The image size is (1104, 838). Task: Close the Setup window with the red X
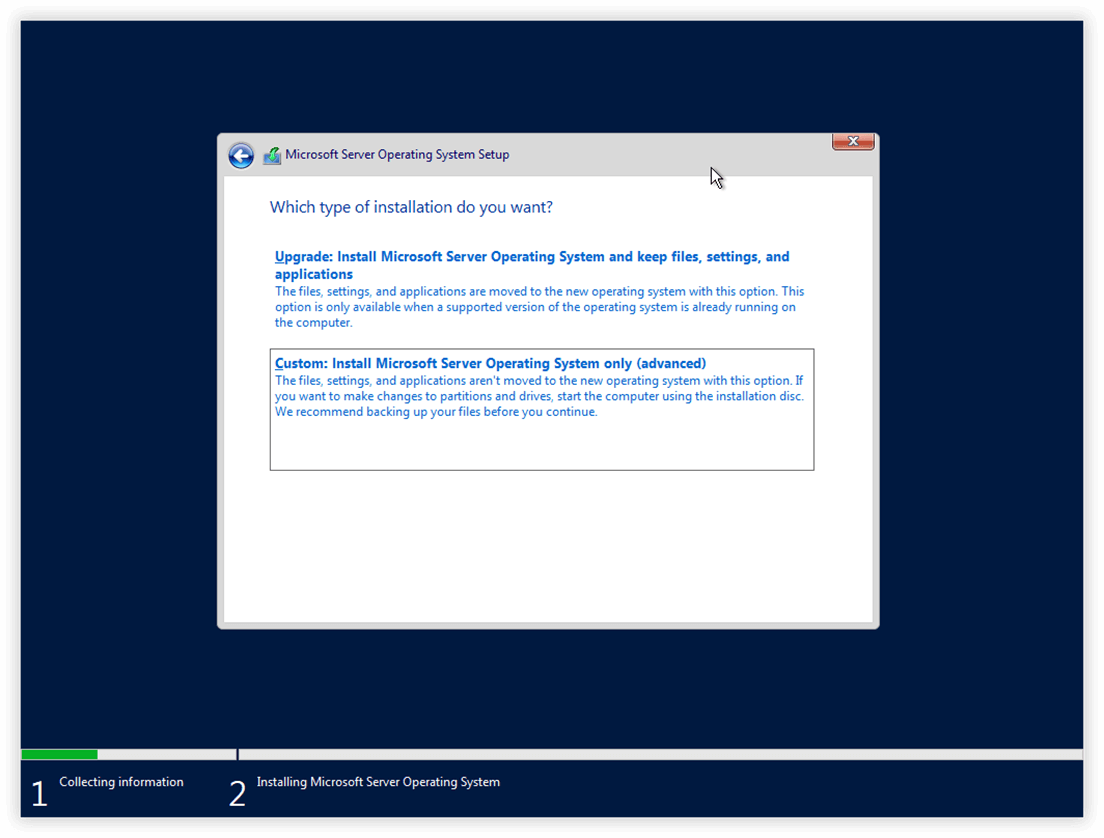click(x=853, y=142)
